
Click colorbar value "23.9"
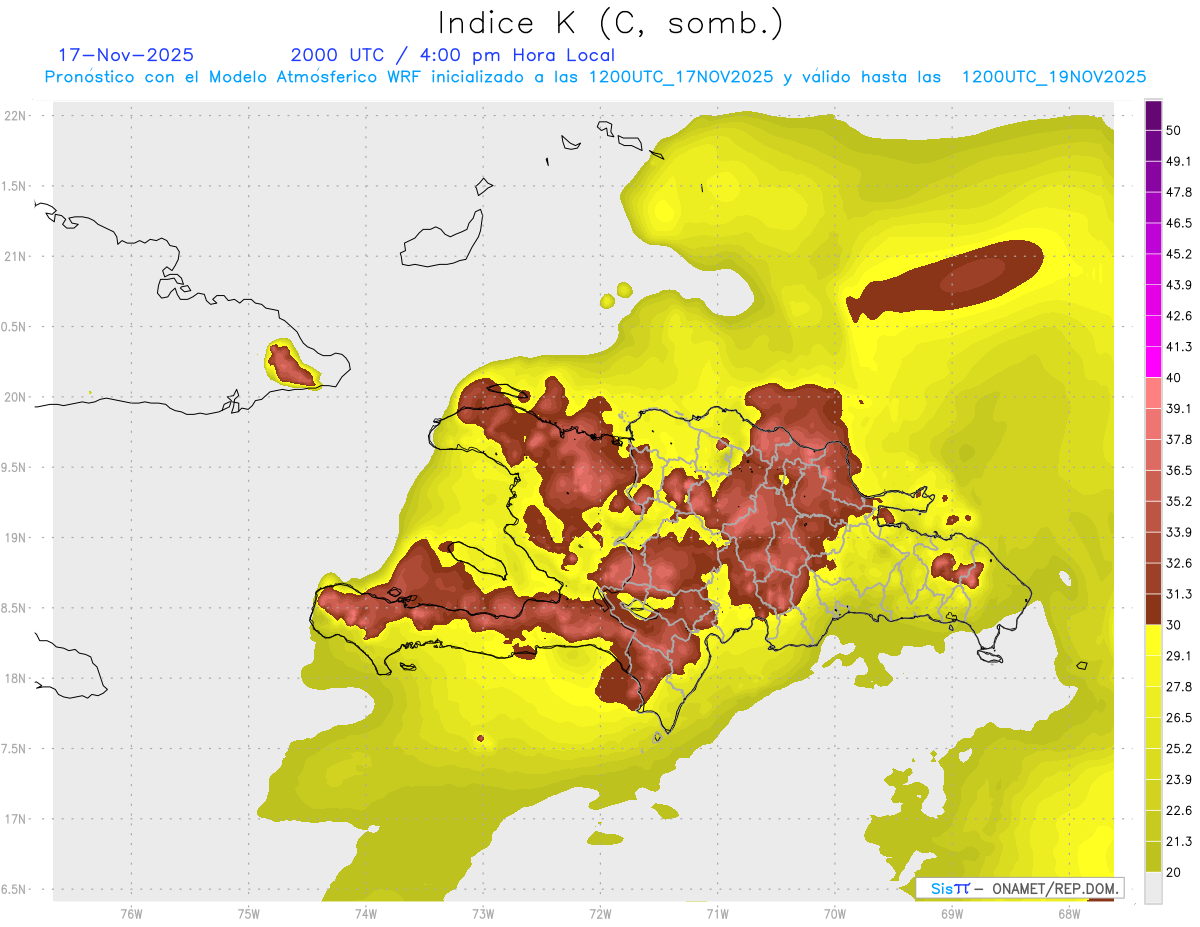click(1179, 779)
